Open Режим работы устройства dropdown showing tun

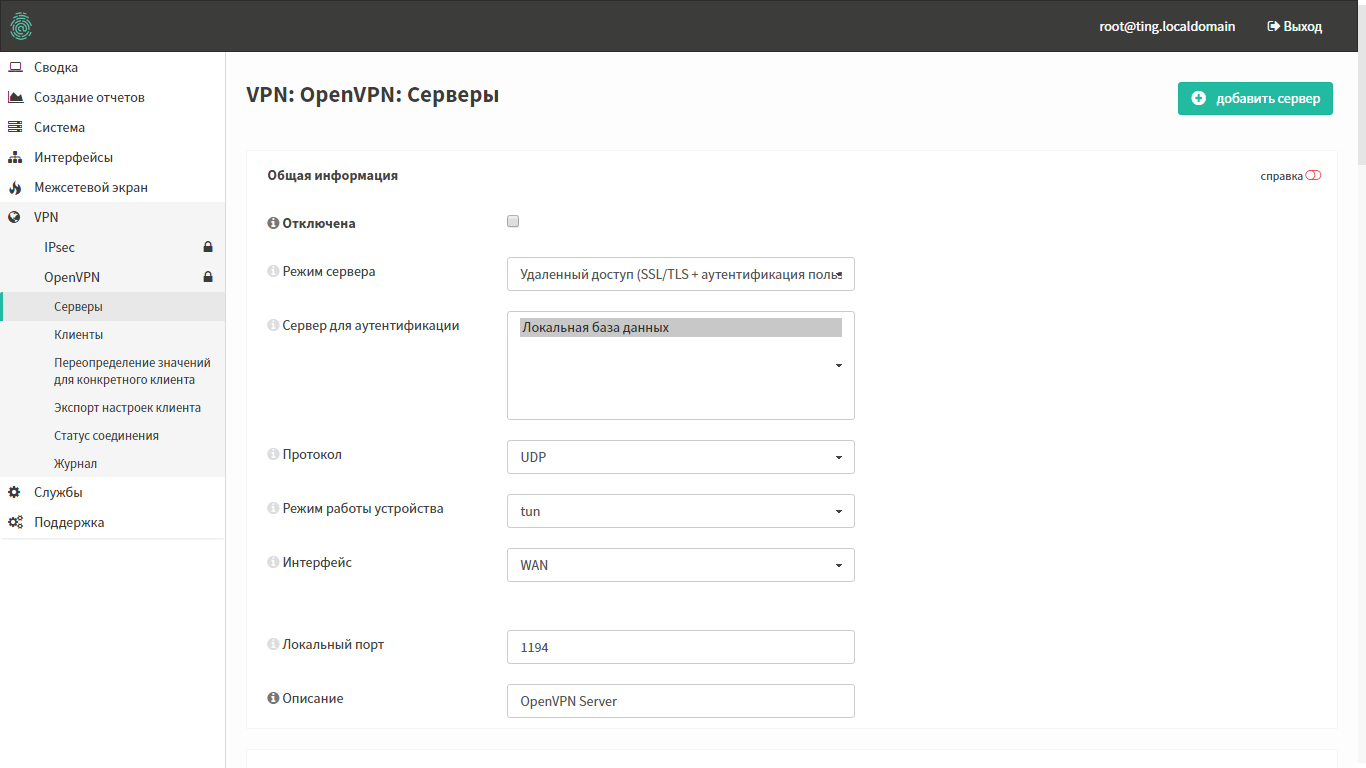pos(681,511)
